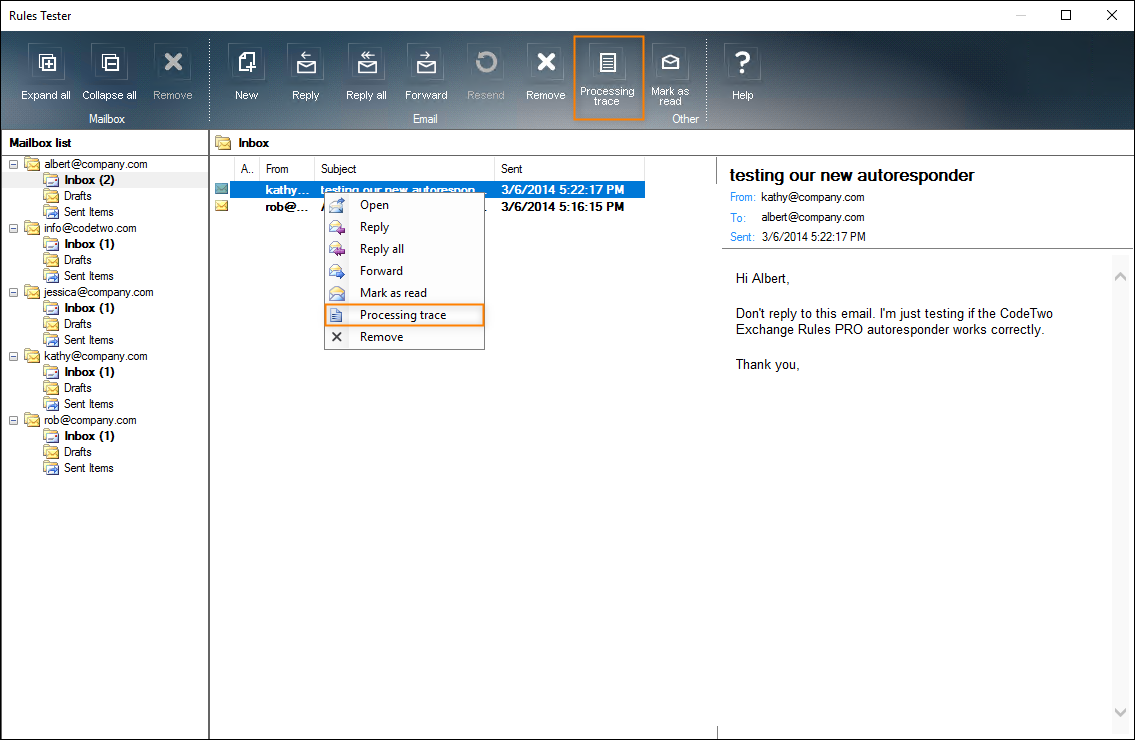Select albert's Inbox (2) folder
1135x740 pixels.
(89, 180)
